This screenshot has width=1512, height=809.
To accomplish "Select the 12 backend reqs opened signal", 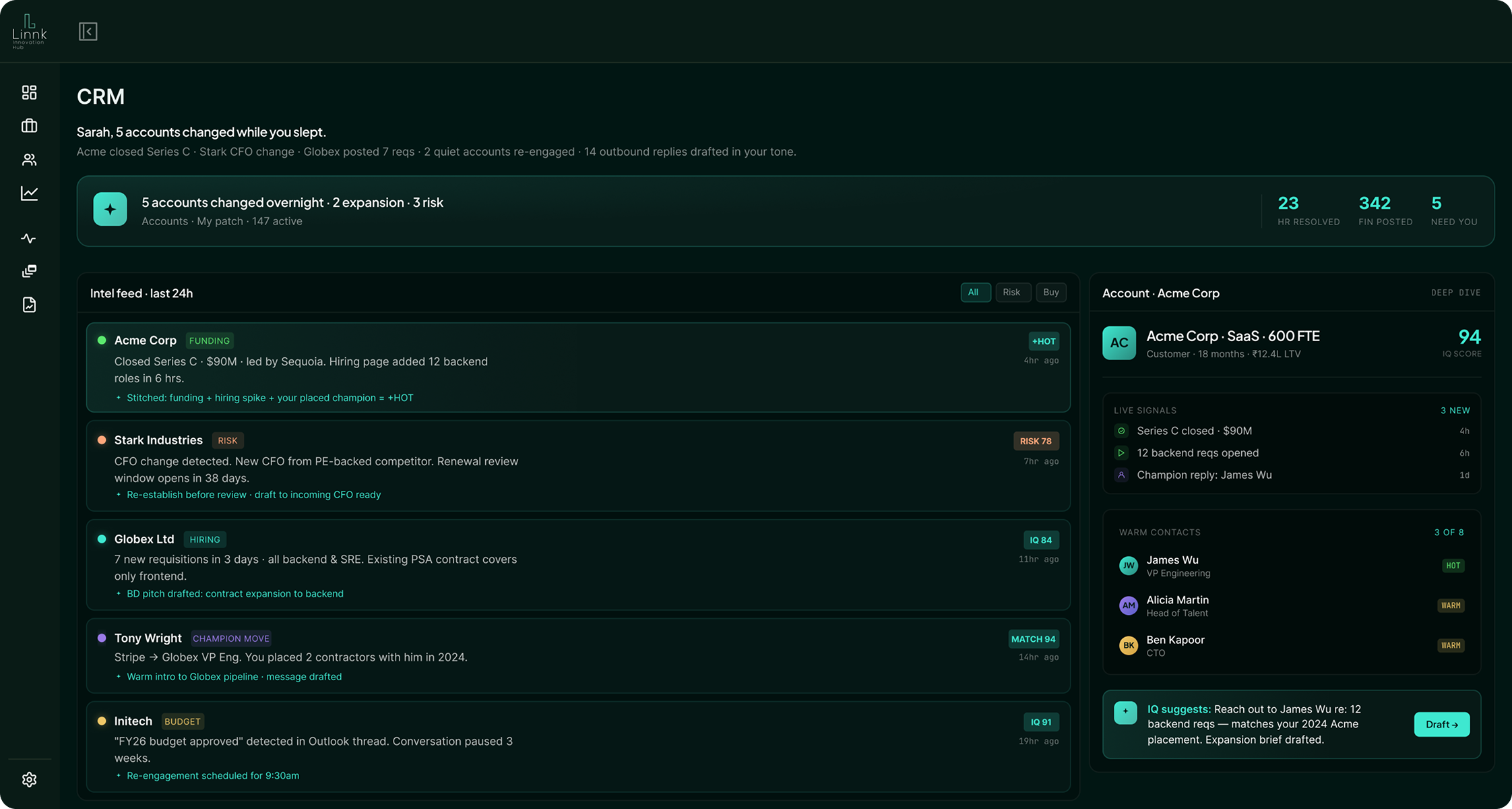I will 1292,453.
